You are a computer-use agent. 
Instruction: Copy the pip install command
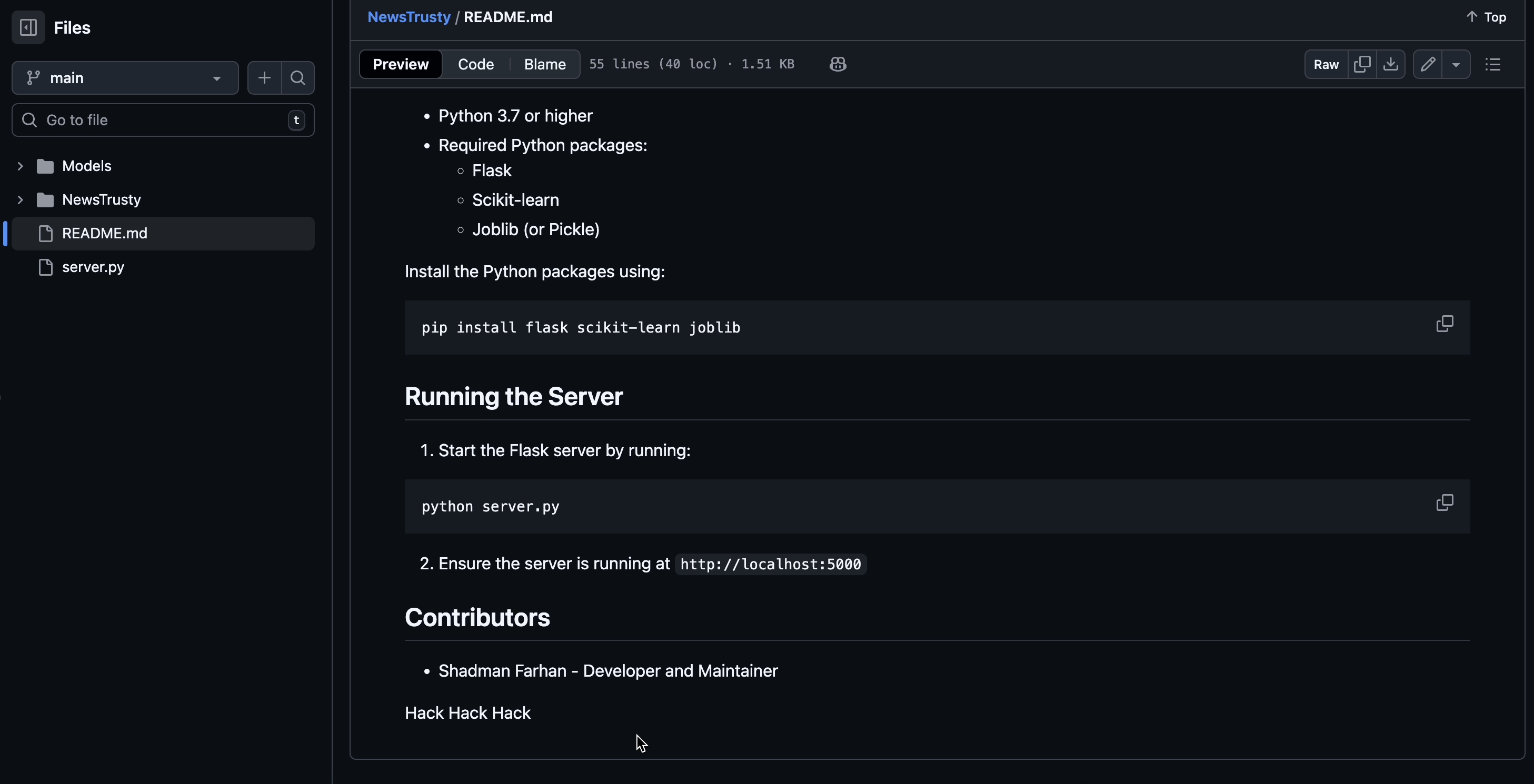pos(1444,324)
